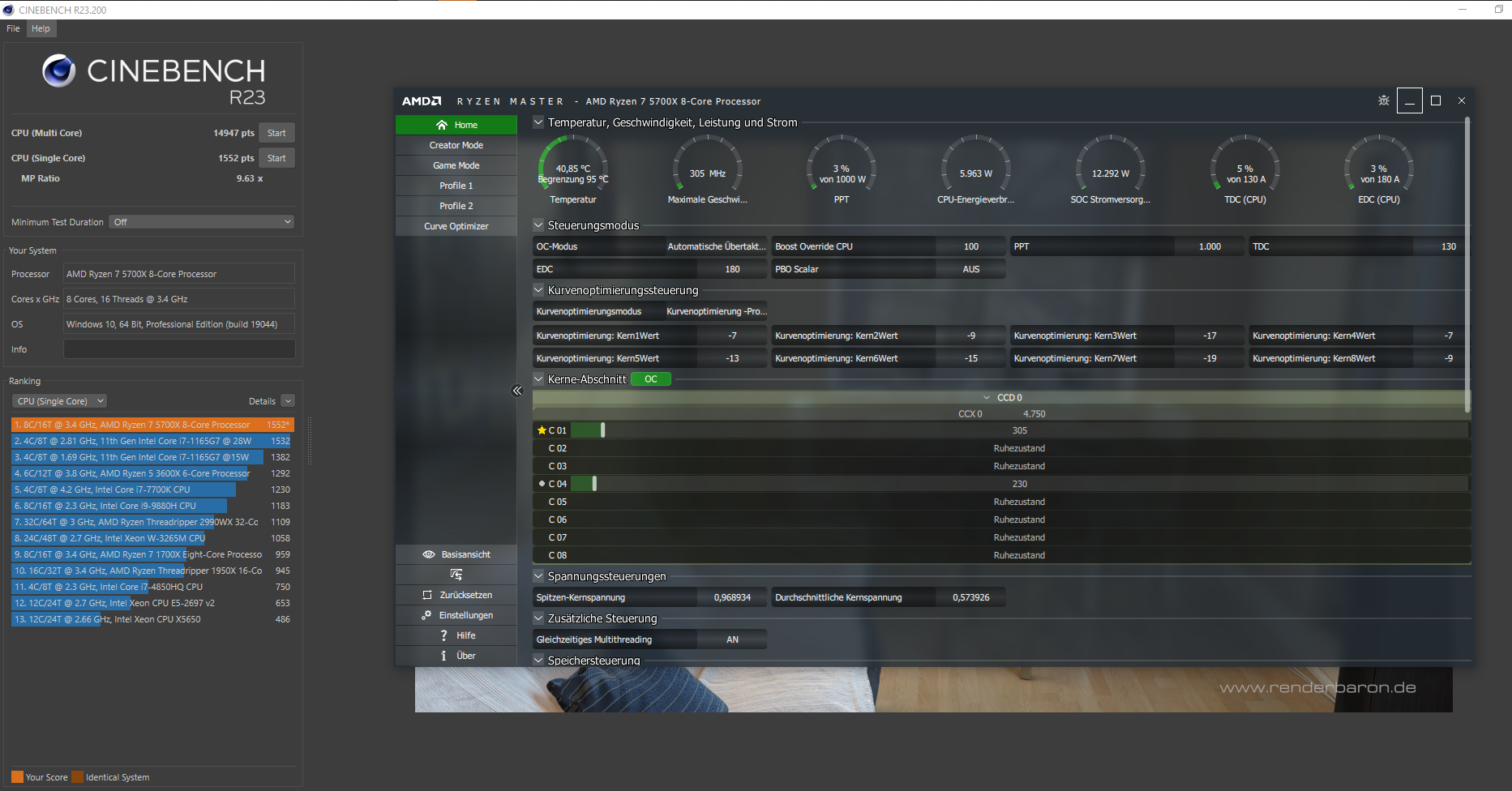Image resolution: width=1512 pixels, height=791 pixels.
Task: Collapse the Kerne-Abschnitt section
Action: pos(538,379)
